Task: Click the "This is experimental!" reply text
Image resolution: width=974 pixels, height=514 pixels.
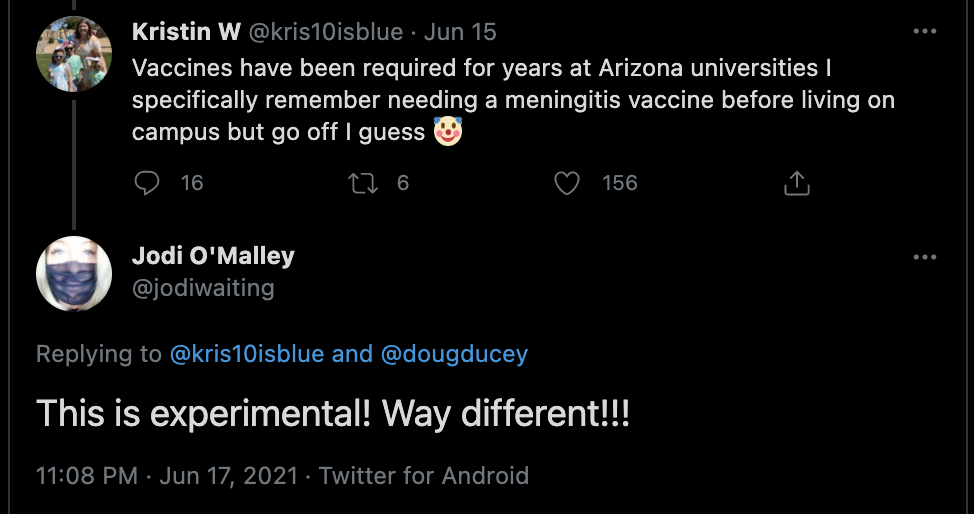Action: [x=333, y=413]
